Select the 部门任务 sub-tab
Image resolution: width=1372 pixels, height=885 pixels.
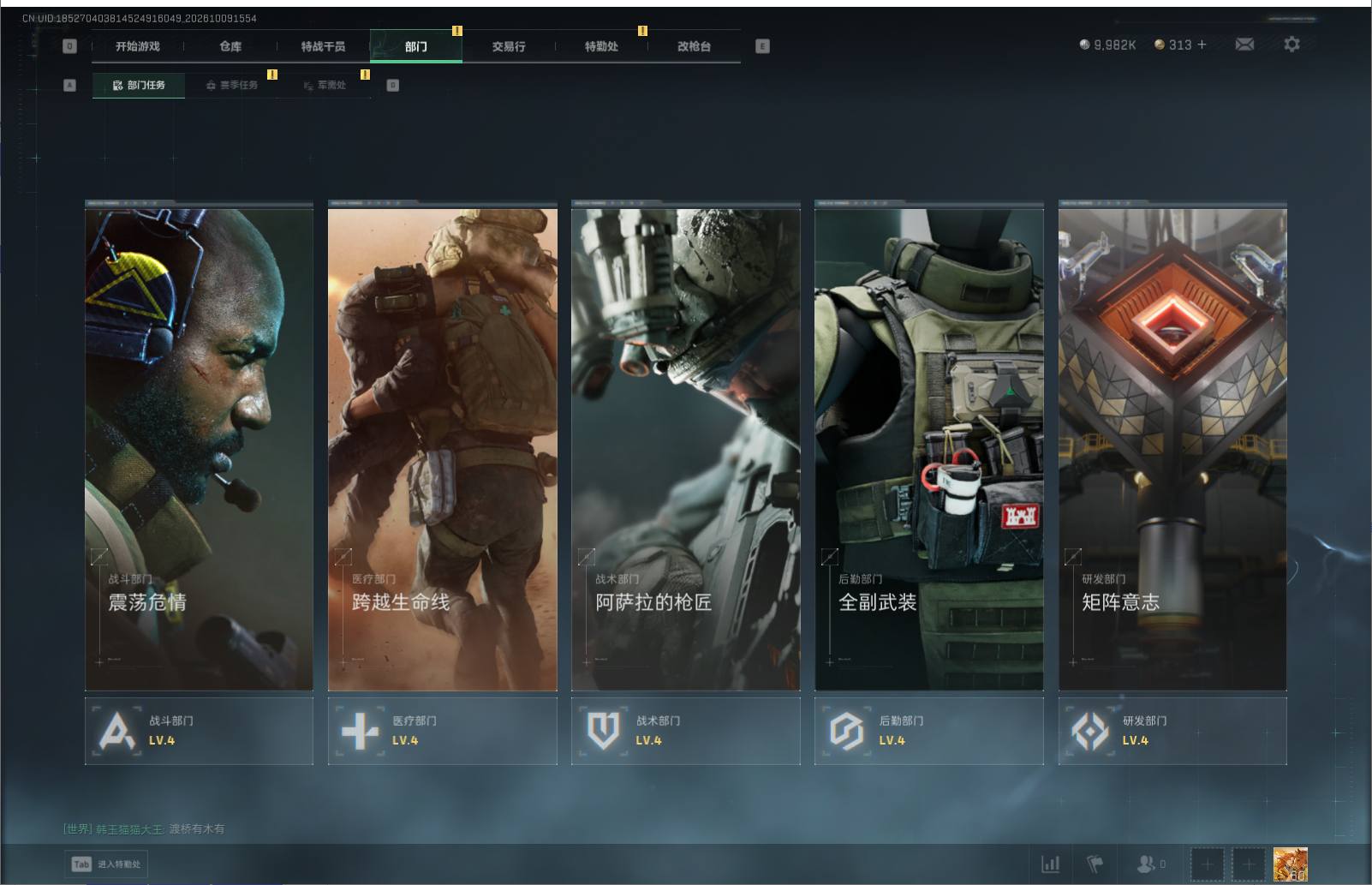coord(139,85)
